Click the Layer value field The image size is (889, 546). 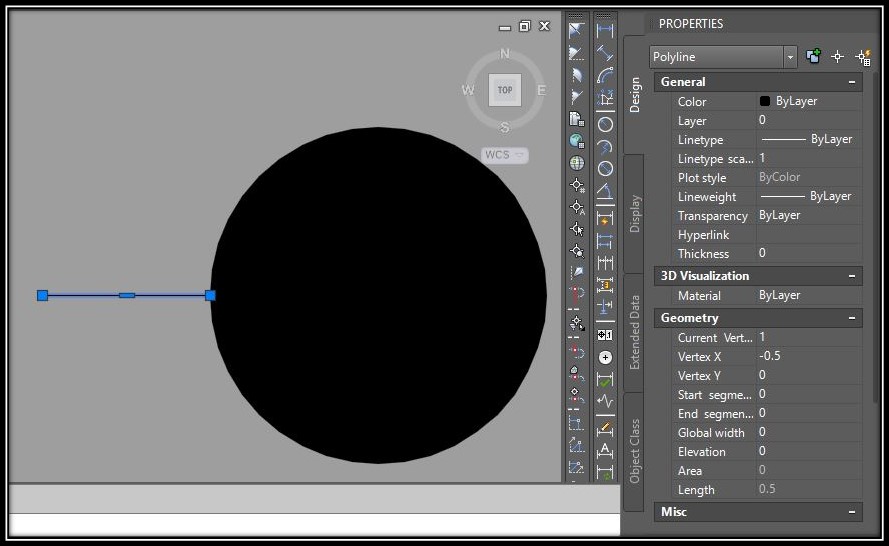click(809, 120)
